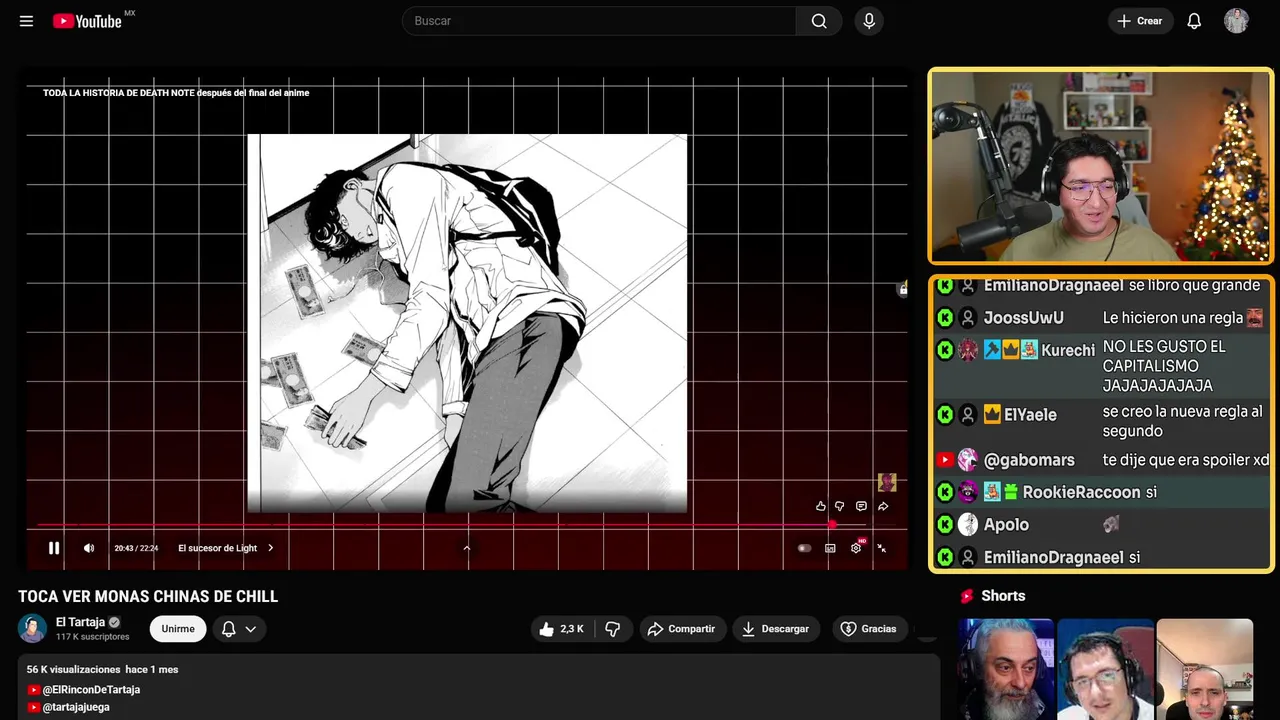Toggle the autoplay switch in the player
This screenshot has height=720, width=1280.
(x=804, y=548)
